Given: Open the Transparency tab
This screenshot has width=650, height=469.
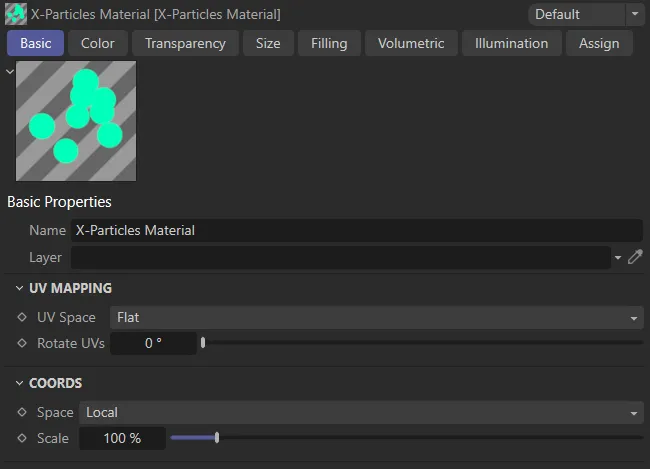Looking at the screenshot, I should pyautogui.click(x=185, y=43).
